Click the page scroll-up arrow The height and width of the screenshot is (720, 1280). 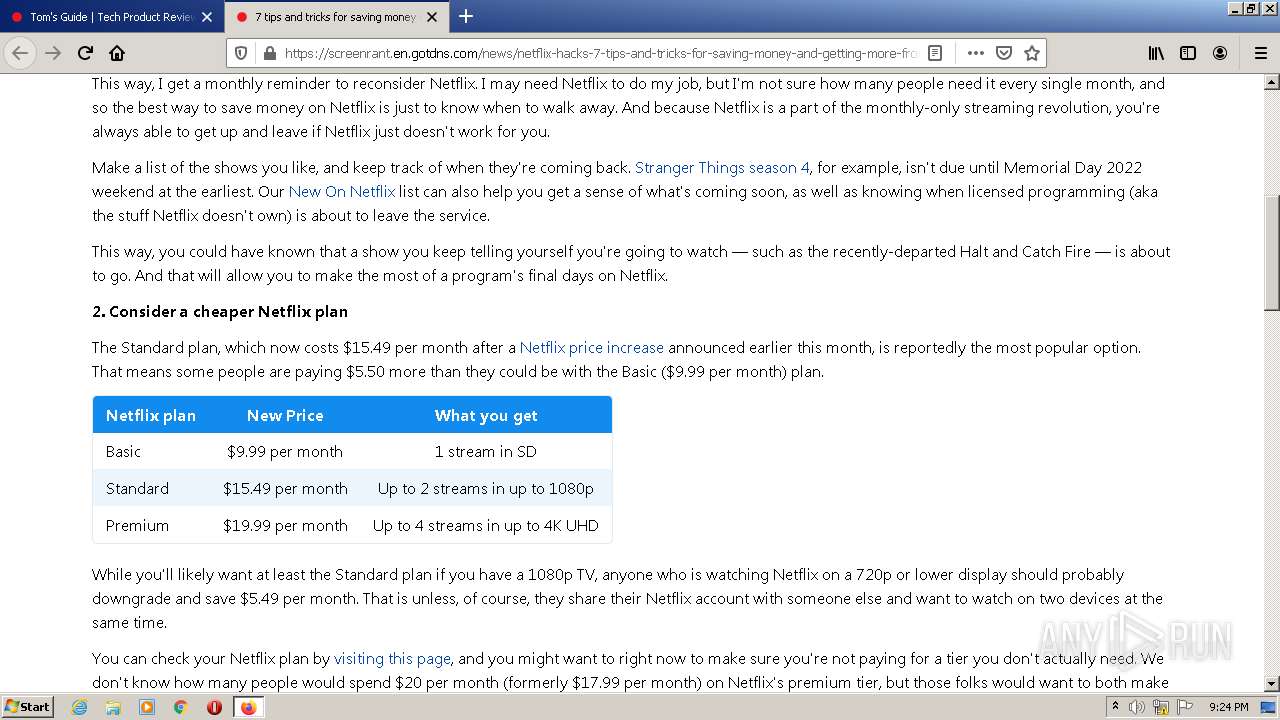pyautogui.click(x=1272, y=82)
